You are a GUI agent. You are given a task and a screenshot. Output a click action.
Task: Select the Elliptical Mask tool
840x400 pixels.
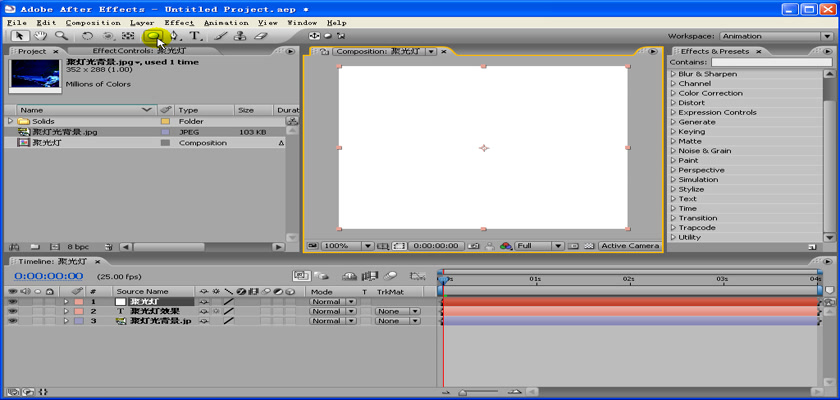coord(153,36)
